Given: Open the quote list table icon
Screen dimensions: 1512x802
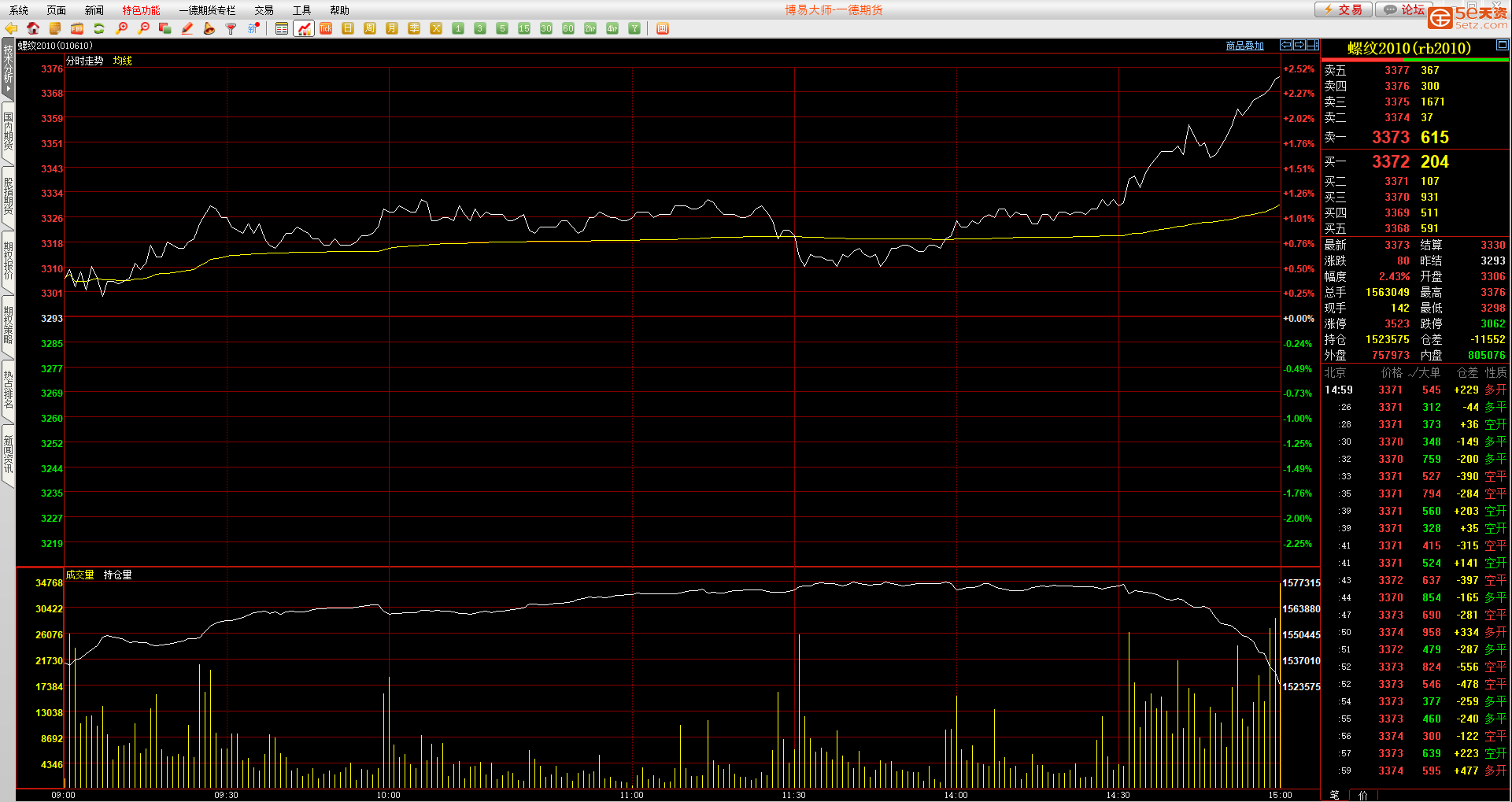Looking at the screenshot, I should 282,28.
